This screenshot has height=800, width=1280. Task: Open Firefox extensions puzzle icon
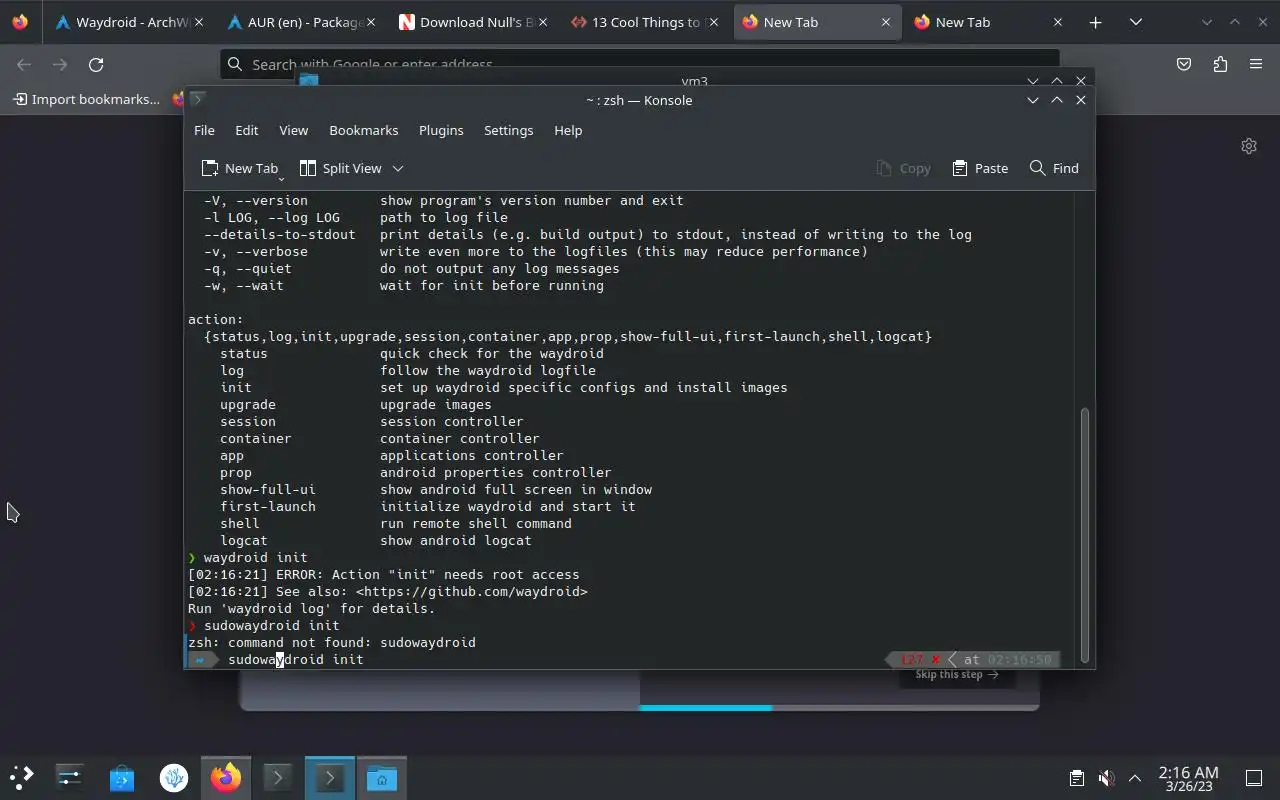pyautogui.click(x=1220, y=64)
